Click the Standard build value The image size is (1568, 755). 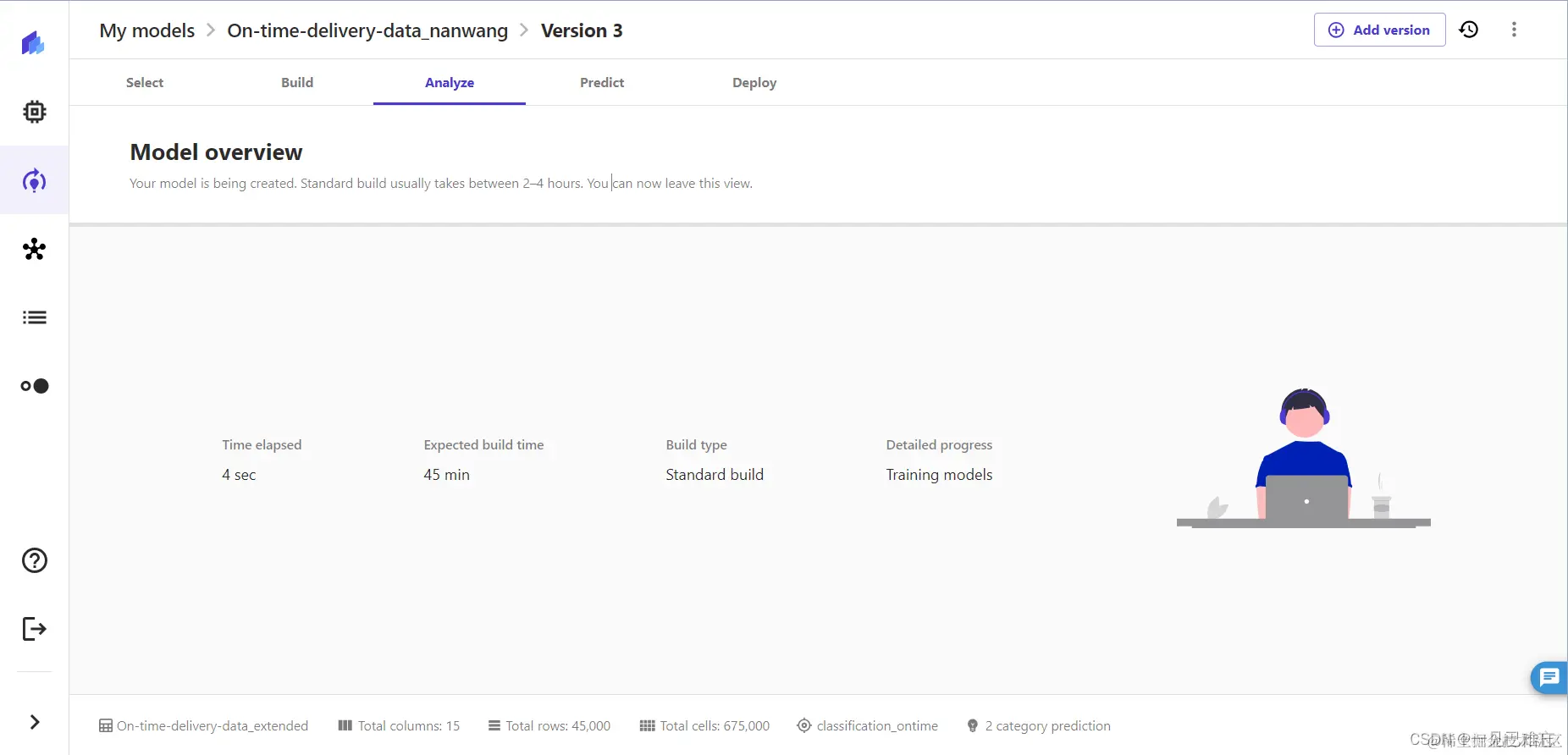click(x=715, y=475)
